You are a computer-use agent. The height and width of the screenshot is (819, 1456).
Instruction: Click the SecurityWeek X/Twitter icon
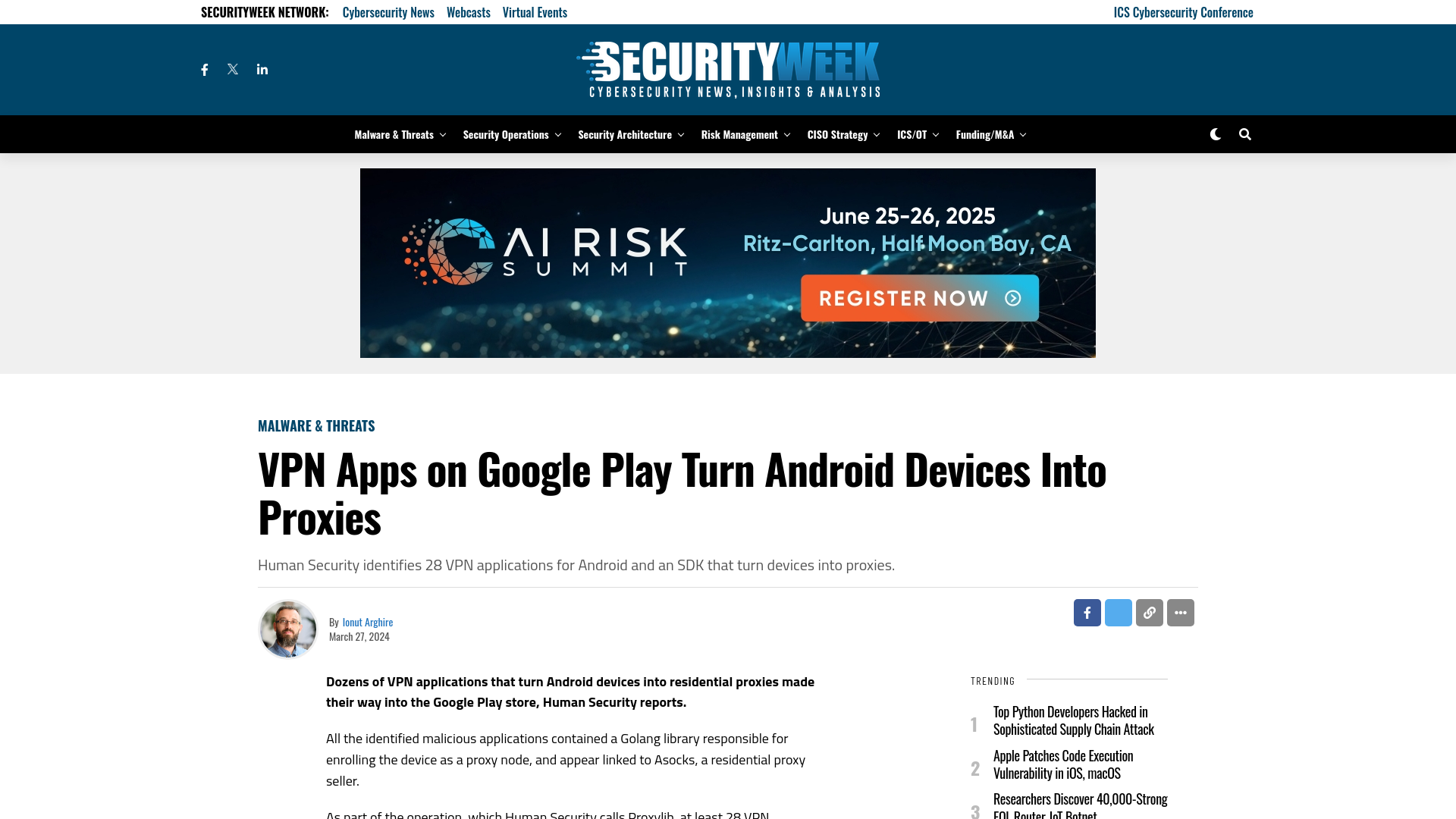(x=233, y=69)
